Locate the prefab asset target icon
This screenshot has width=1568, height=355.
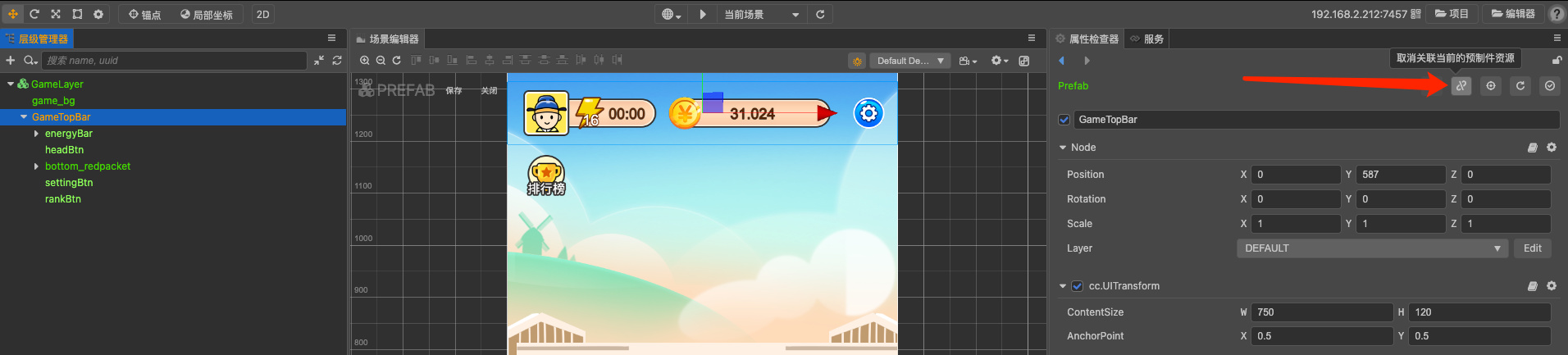pos(1491,85)
